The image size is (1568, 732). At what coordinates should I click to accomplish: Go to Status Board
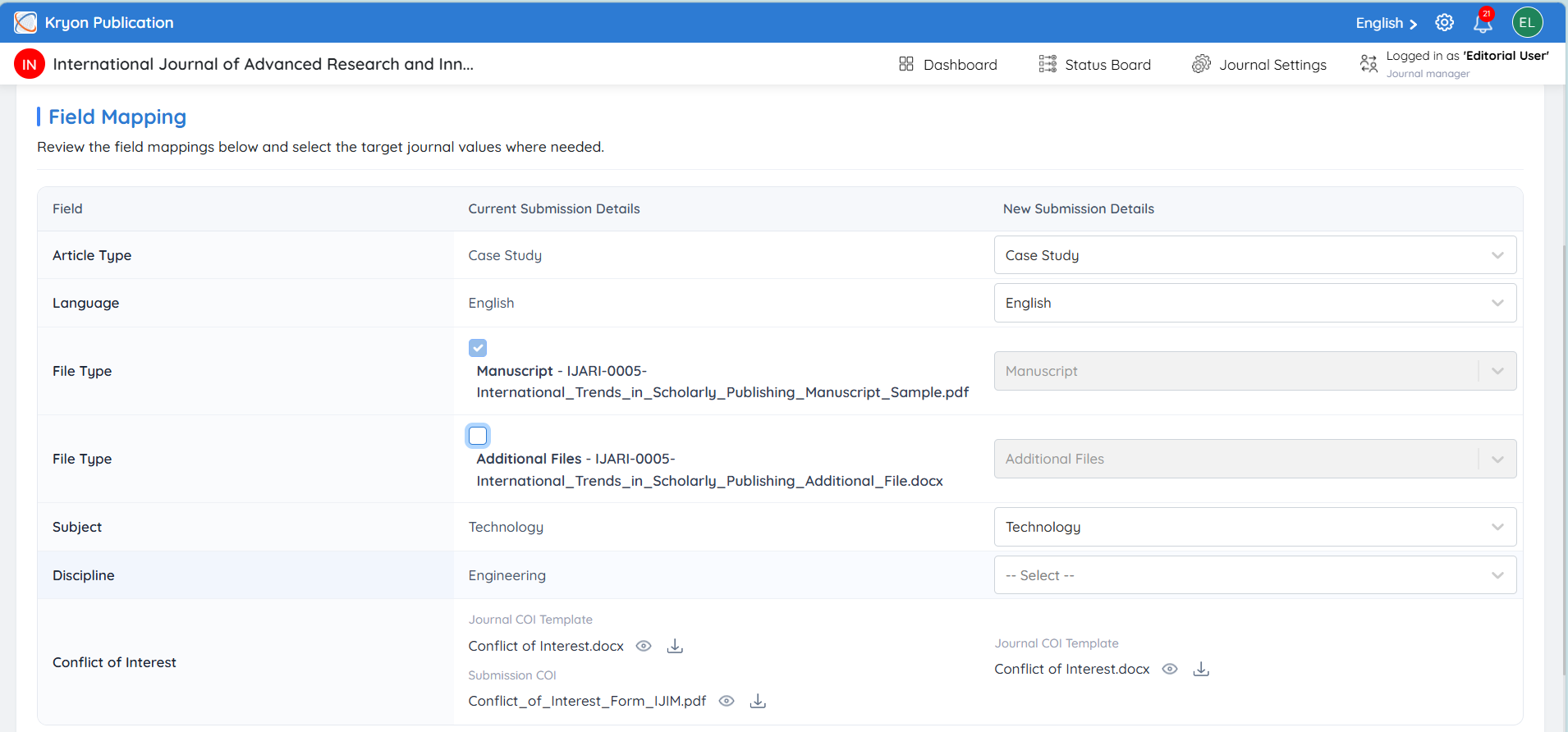(x=1095, y=64)
